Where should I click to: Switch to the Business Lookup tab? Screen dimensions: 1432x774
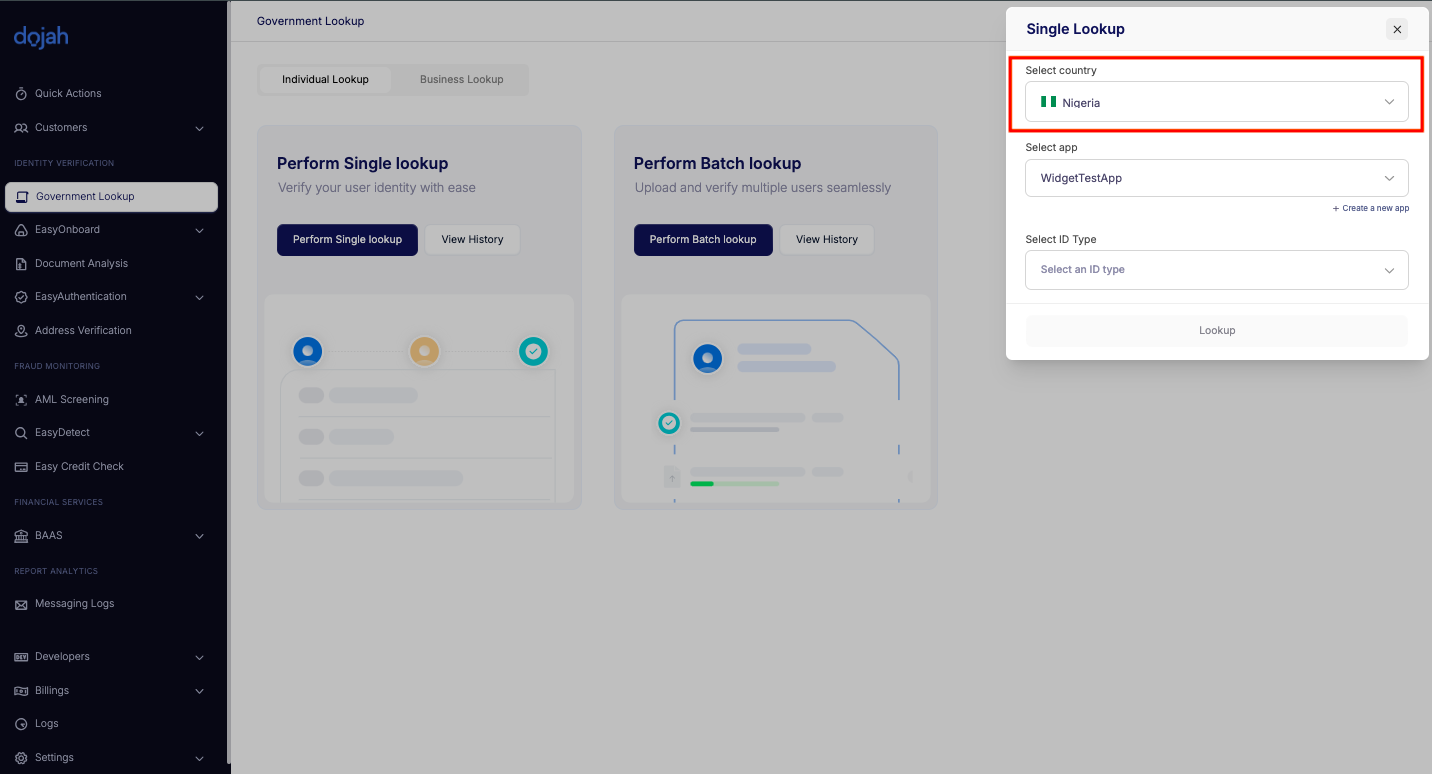[461, 80]
